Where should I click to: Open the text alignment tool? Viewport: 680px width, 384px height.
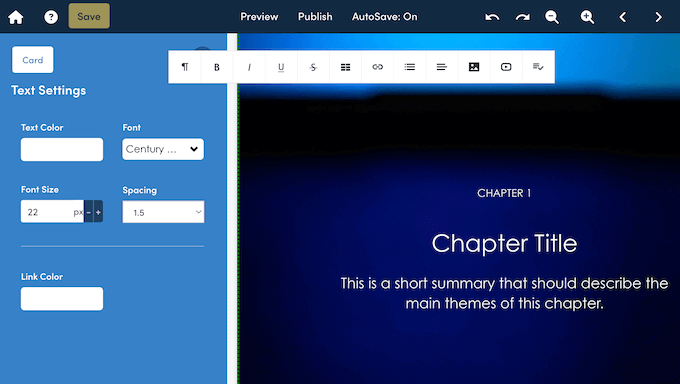(441, 67)
